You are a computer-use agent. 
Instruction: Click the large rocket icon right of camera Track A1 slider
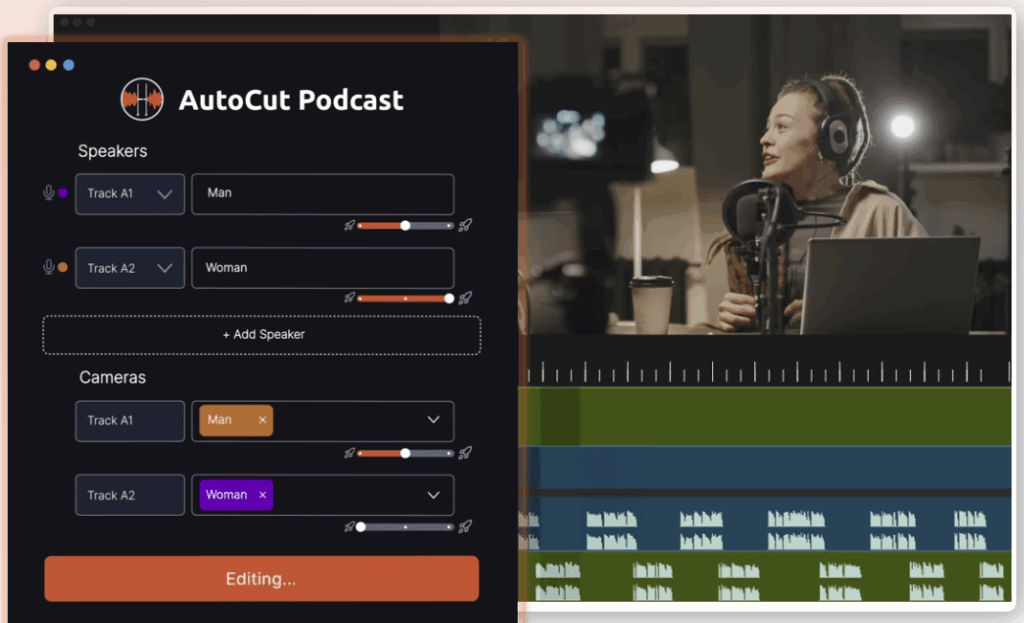465,453
